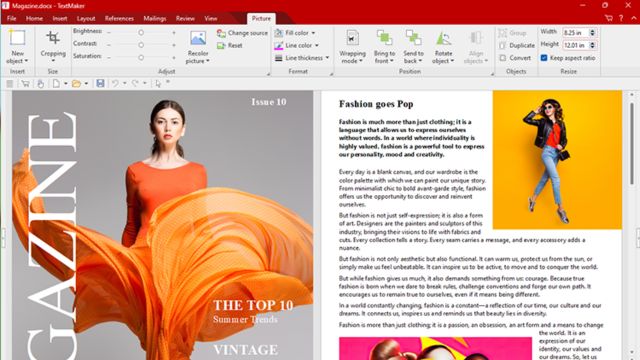Duplicate the selected object
Viewport: 640px width, 360px height.
[517, 45]
